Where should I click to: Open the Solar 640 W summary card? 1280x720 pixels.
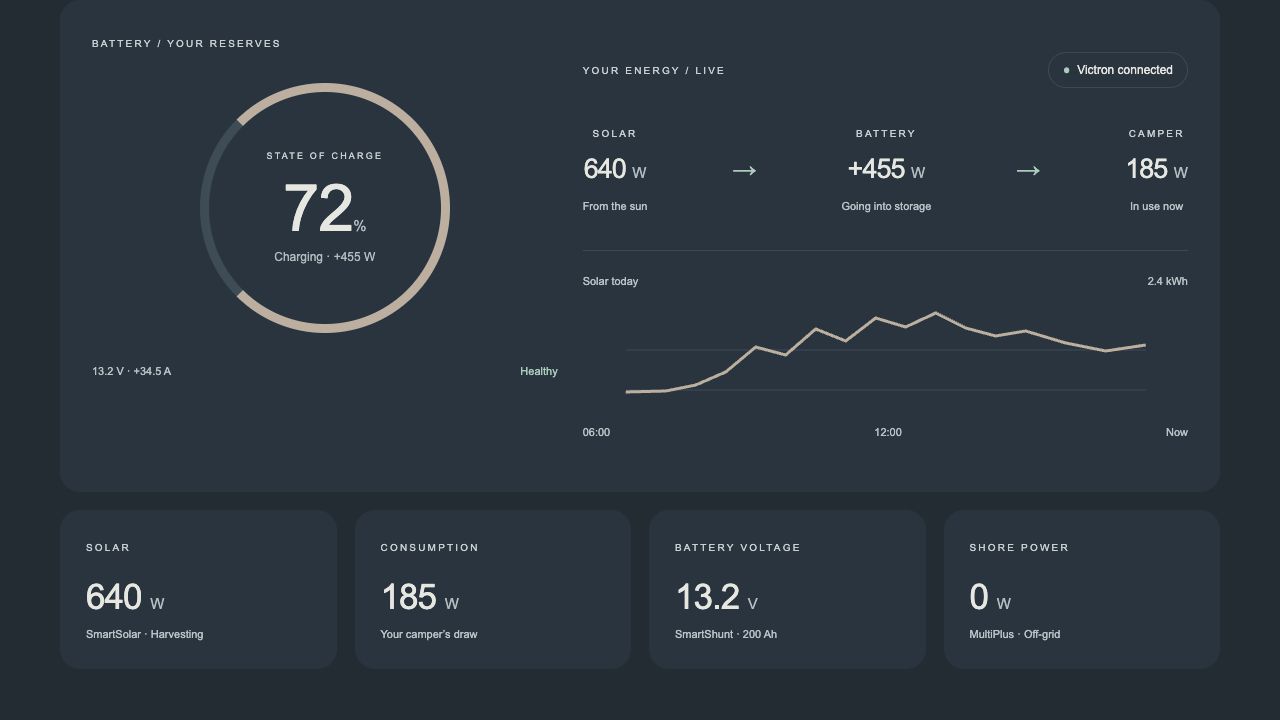(198, 589)
